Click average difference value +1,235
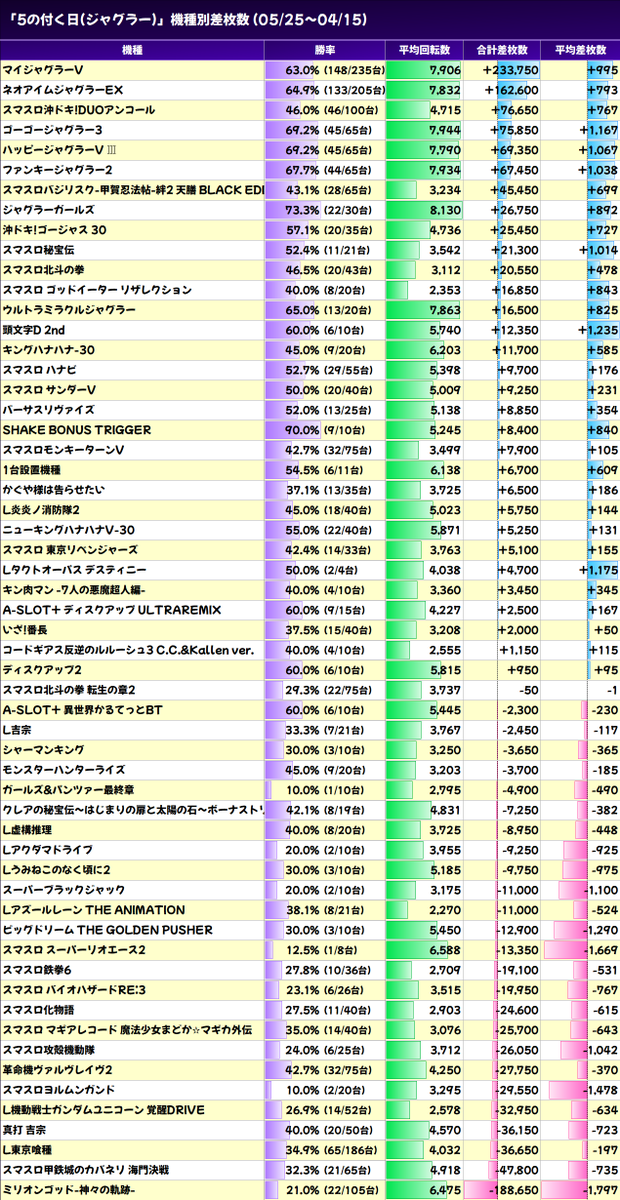The image size is (620, 1200). [598, 330]
